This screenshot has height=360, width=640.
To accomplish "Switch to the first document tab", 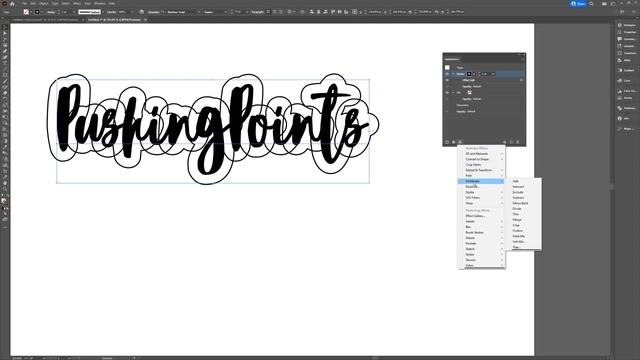I will pos(46,20).
